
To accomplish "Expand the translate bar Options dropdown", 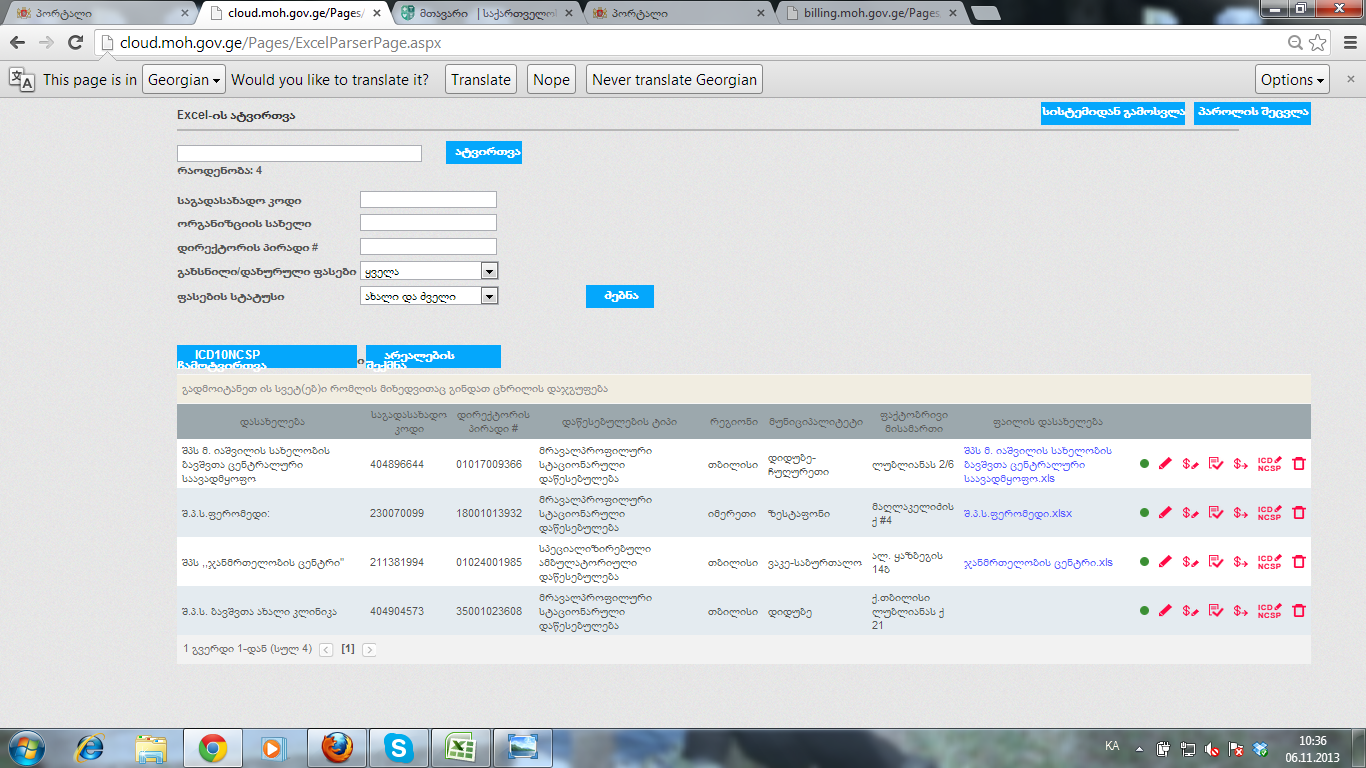I will (x=1292, y=80).
